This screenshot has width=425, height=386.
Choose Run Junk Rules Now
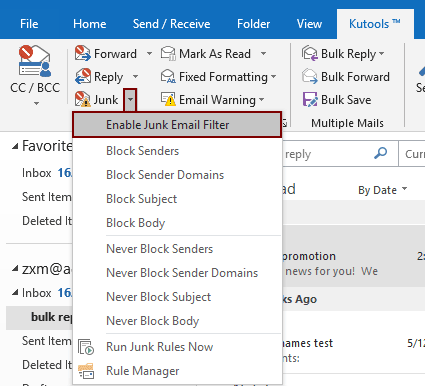pos(177,347)
